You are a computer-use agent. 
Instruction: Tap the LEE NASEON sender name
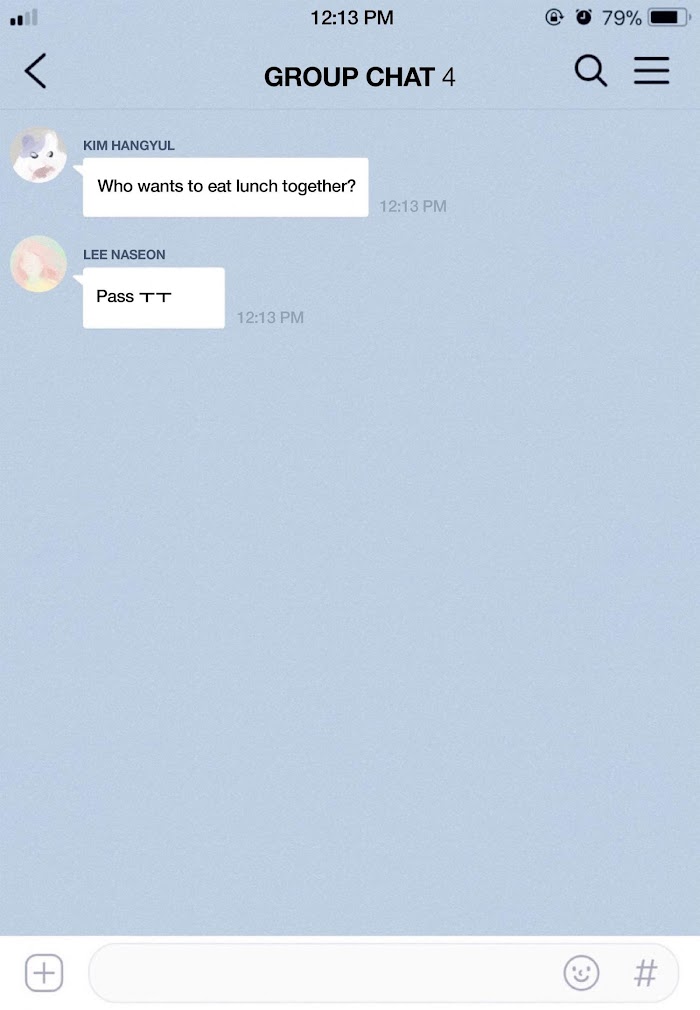pyautogui.click(x=124, y=254)
